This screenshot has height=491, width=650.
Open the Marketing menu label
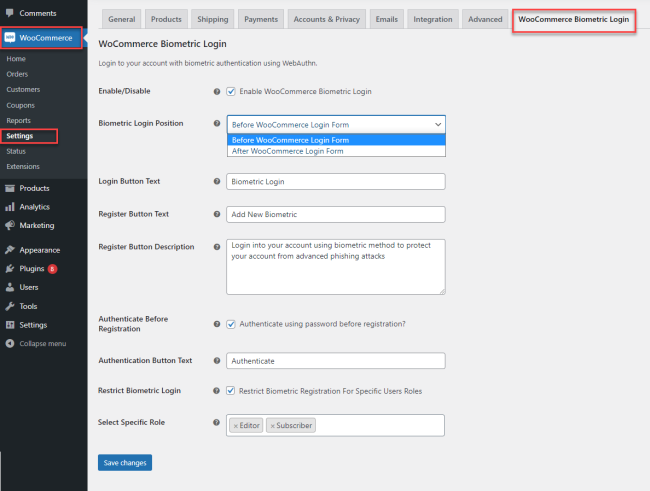[37, 225]
